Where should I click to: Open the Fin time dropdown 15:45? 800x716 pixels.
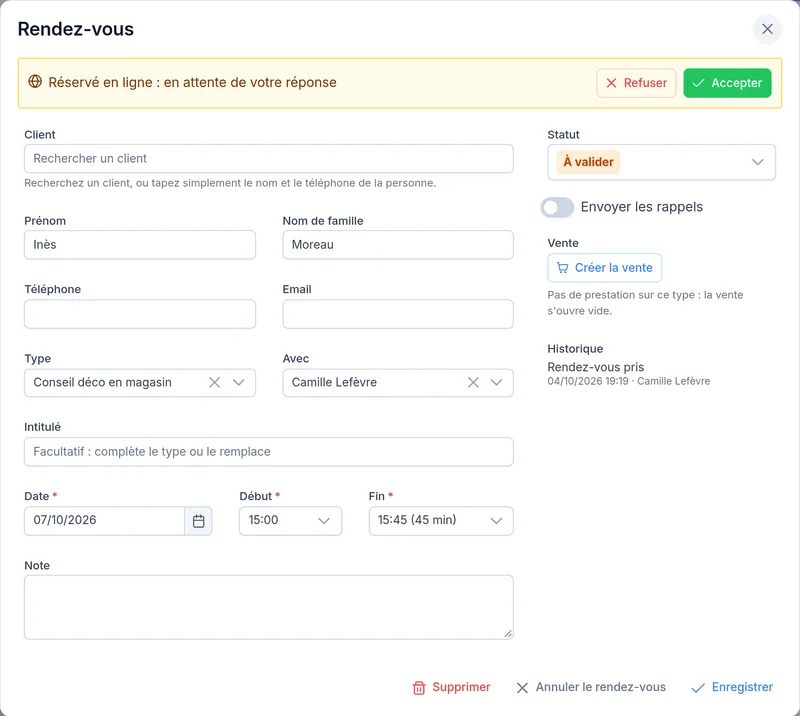441,521
